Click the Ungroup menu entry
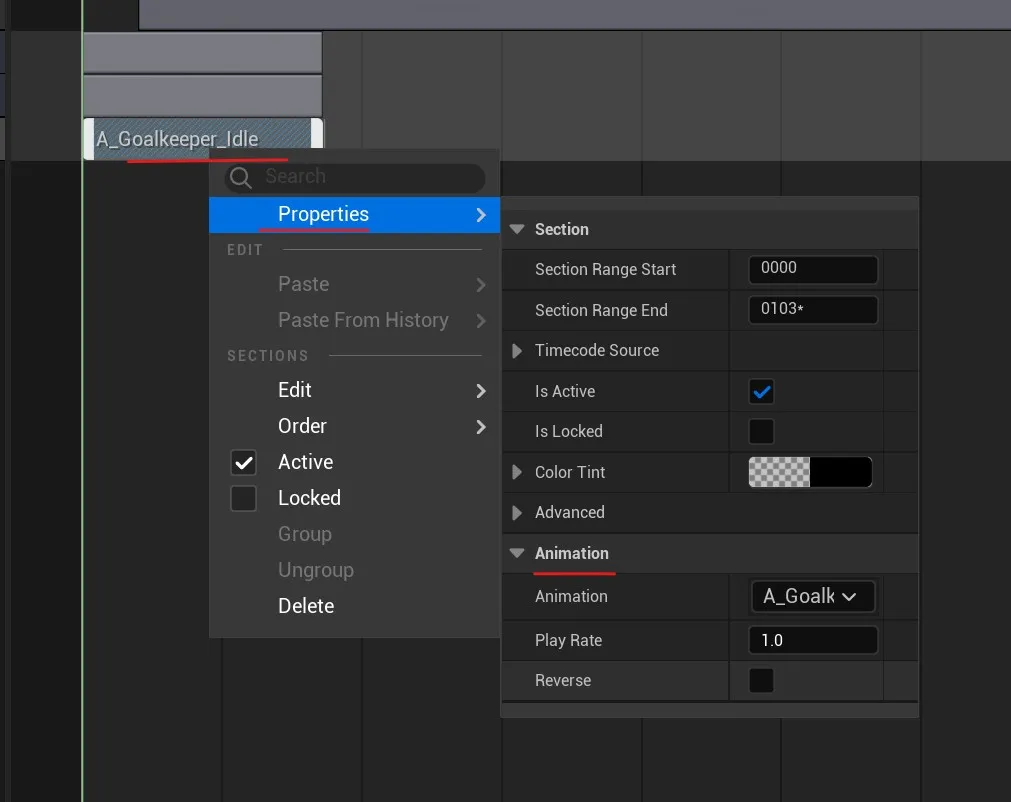The image size is (1011, 802). [x=316, y=570]
